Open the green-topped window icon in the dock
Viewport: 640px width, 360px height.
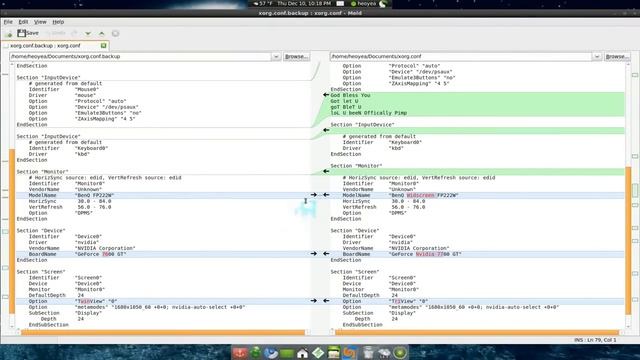(333, 352)
